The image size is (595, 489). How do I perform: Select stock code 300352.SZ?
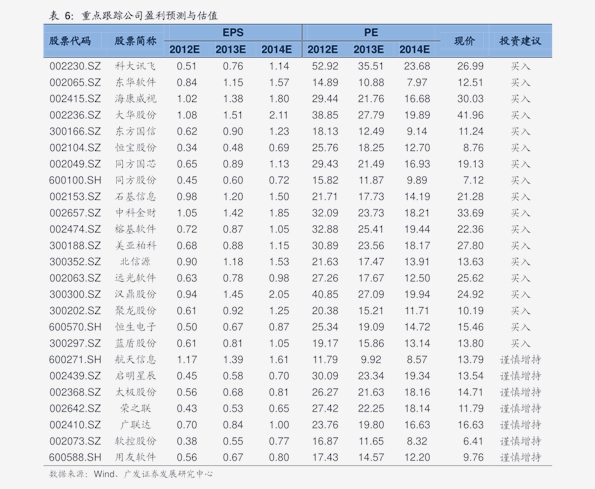75,262
